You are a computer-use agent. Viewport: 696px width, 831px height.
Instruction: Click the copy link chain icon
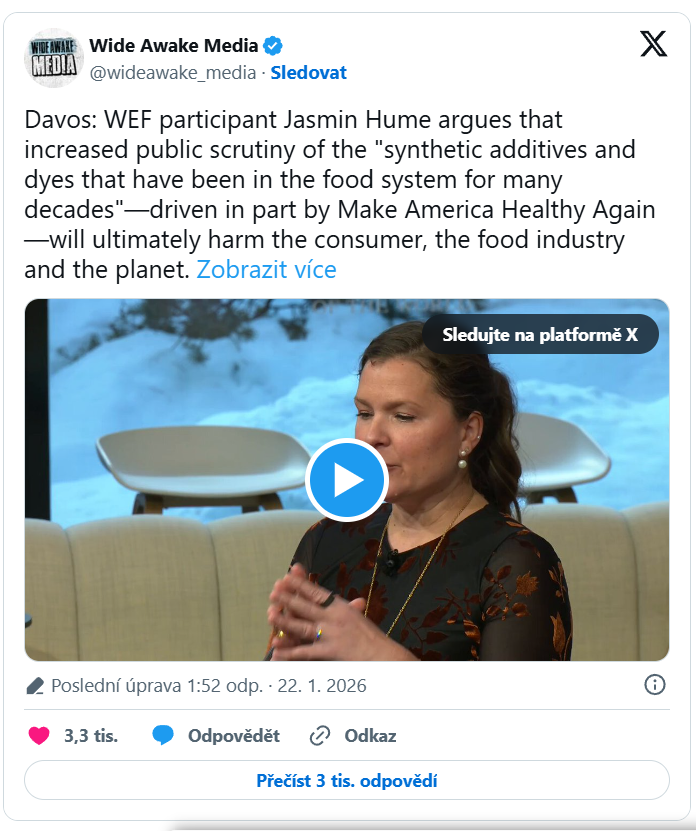click(320, 736)
